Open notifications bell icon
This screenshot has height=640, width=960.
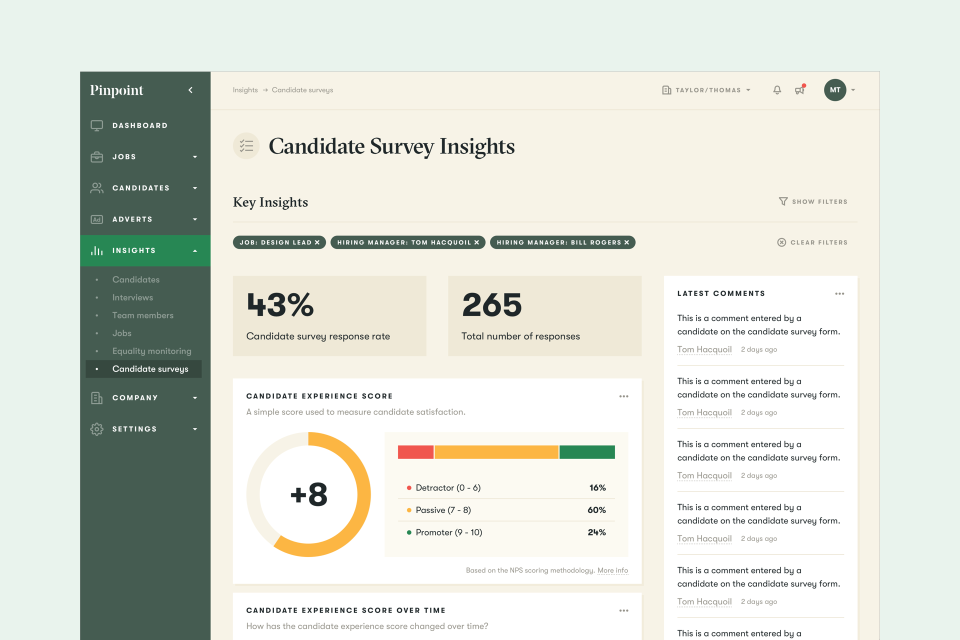click(x=777, y=90)
